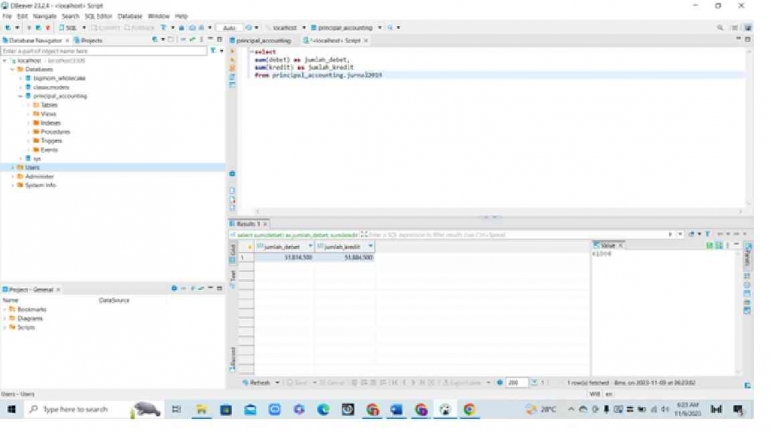The height and width of the screenshot is (433, 770).
Task: Collapse the Databases folder
Action: 13,70
